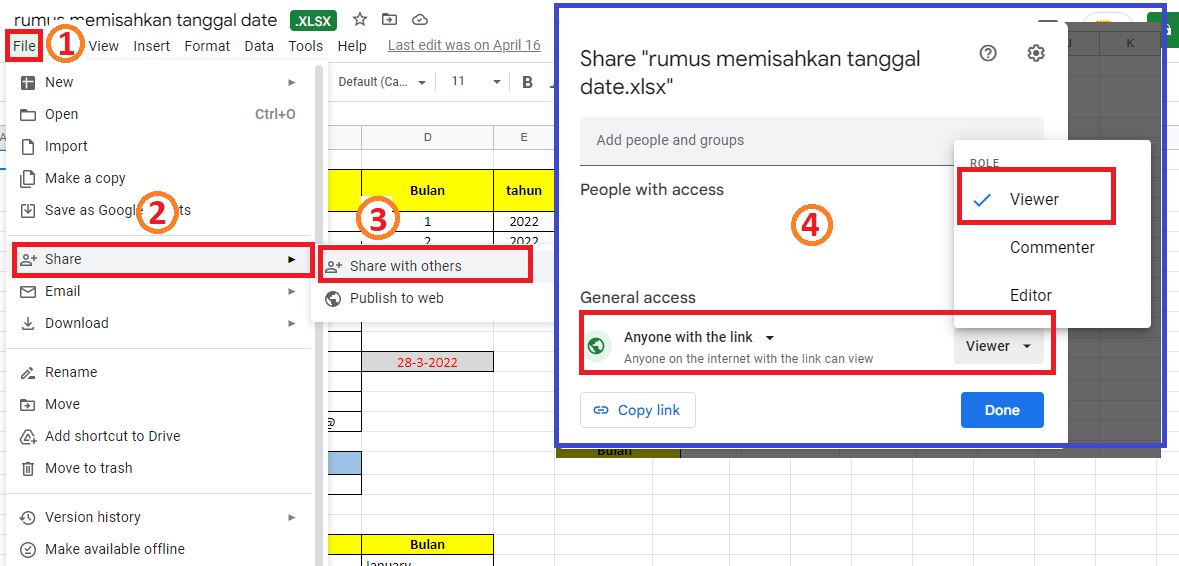Click the move-to-folder icon beside title
The image size is (1179, 566).
click(389, 20)
